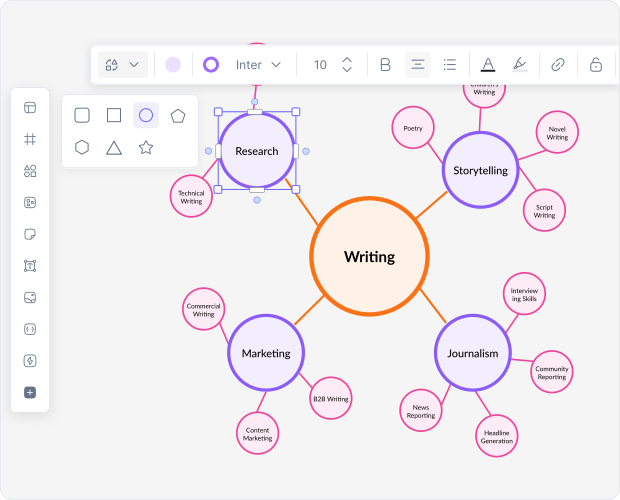Viewport: 620px width, 500px height.
Task: Toggle the lock on selected shape
Action: [x=595, y=64]
